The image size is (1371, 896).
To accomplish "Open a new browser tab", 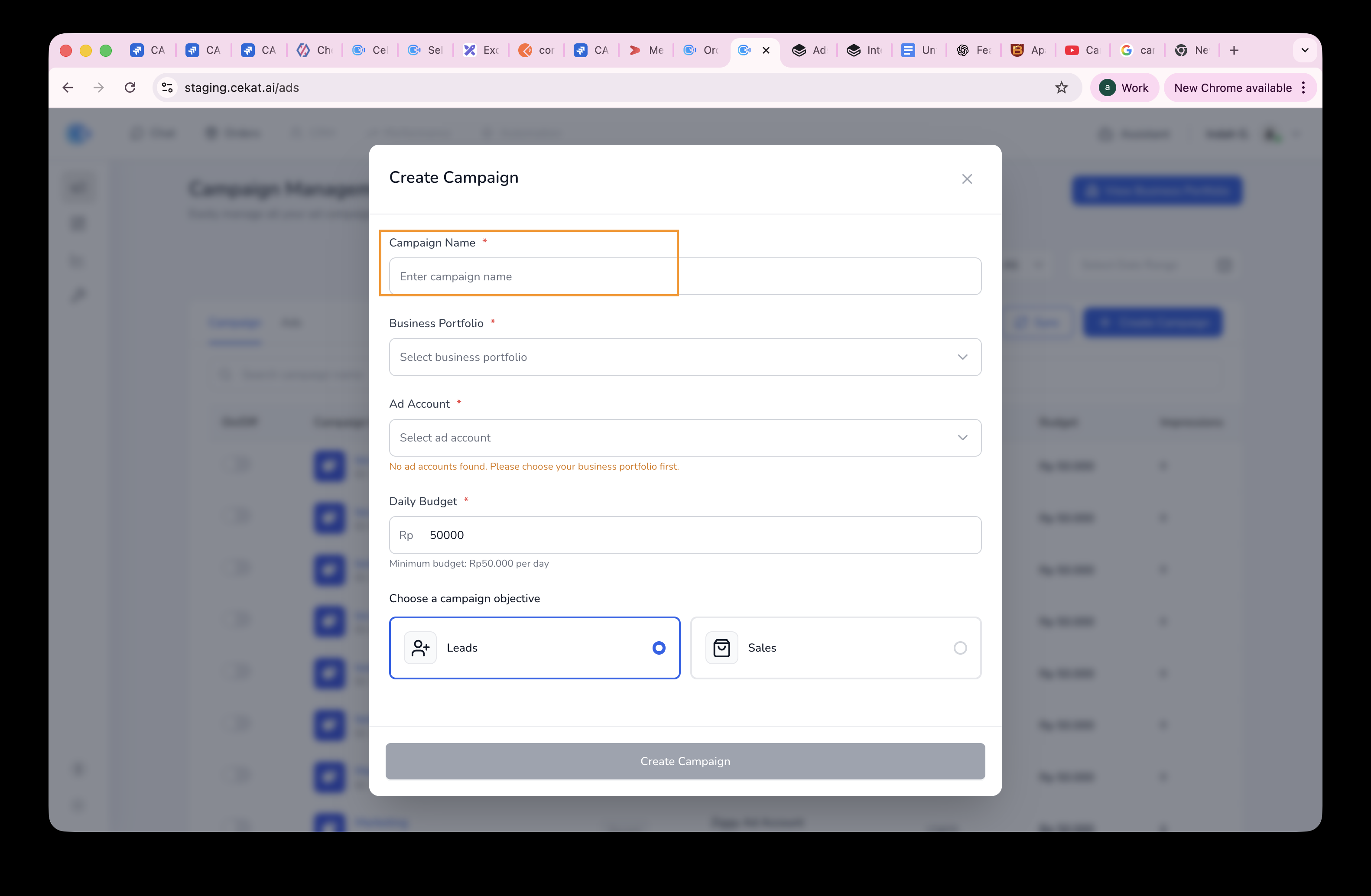I will tap(1234, 51).
